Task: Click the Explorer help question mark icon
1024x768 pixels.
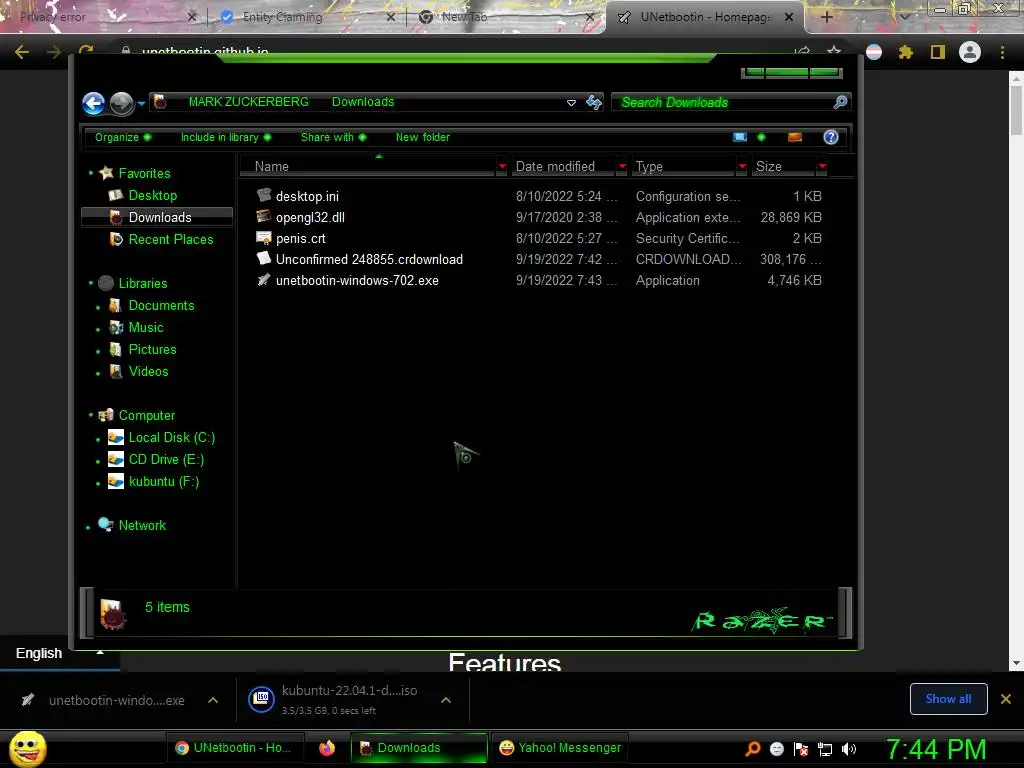Action: (831, 137)
